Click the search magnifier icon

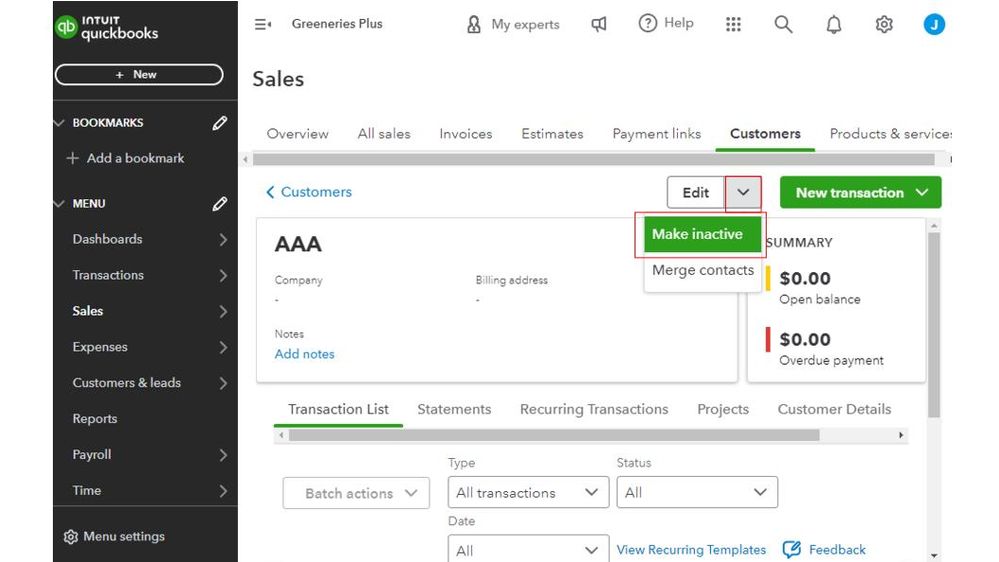(783, 24)
